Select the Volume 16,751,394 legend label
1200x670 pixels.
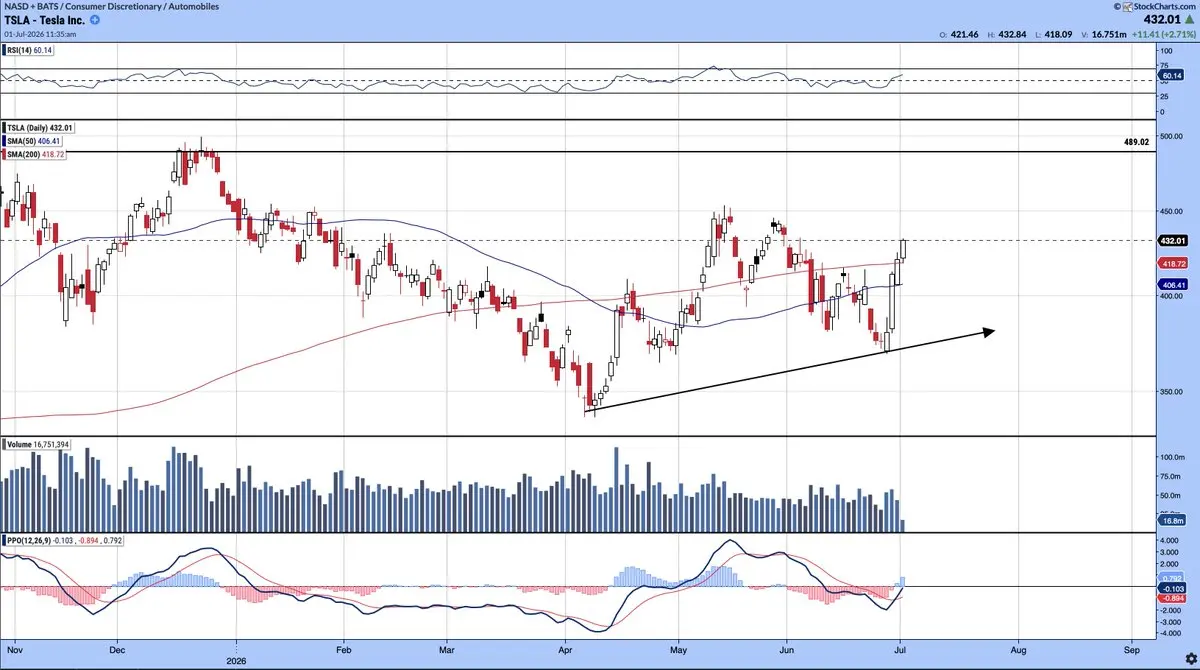(x=38, y=444)
